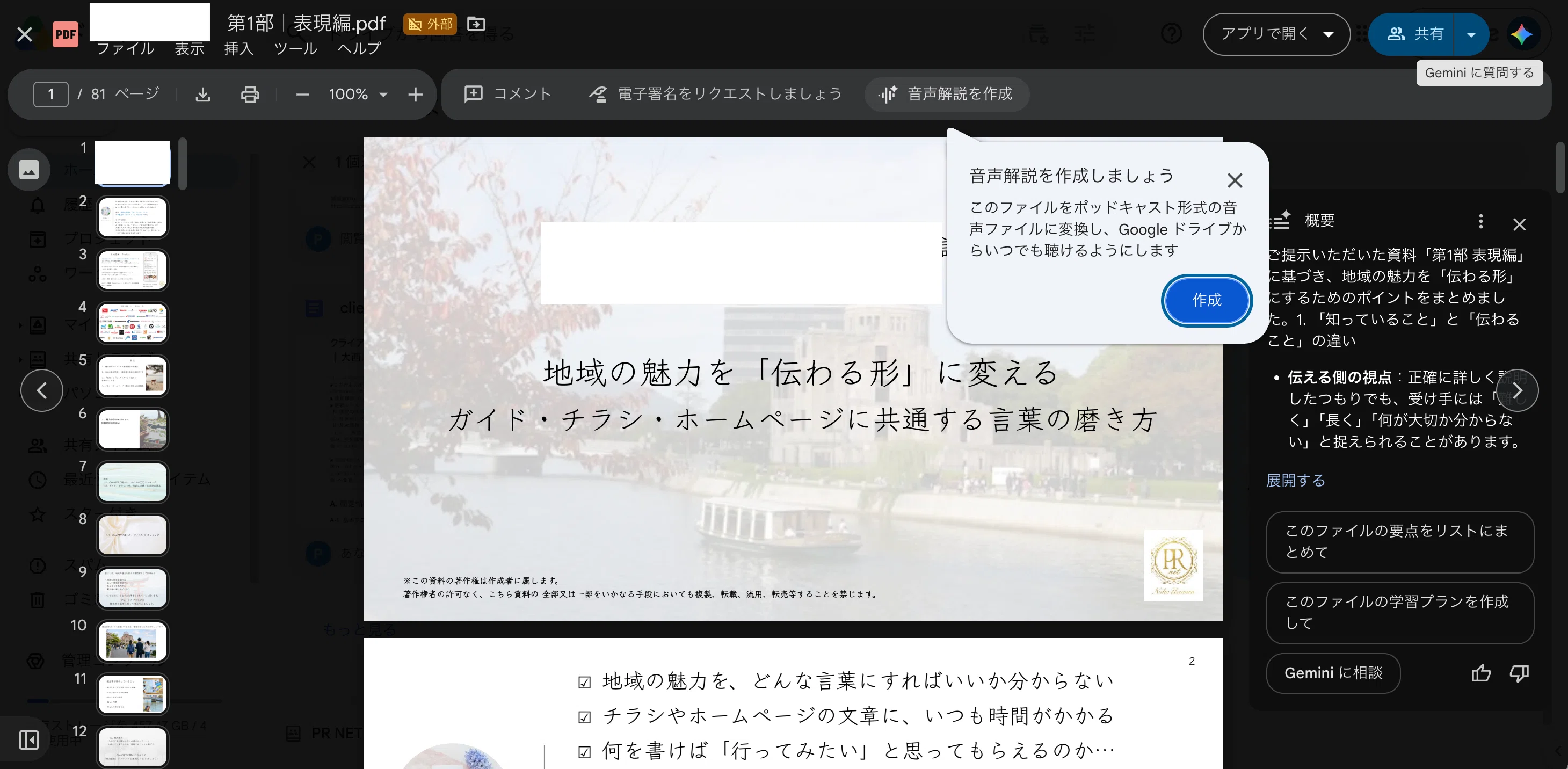1568x769 pixels.
Task: Select page 1 thumbnail
Action: [132, 163]
